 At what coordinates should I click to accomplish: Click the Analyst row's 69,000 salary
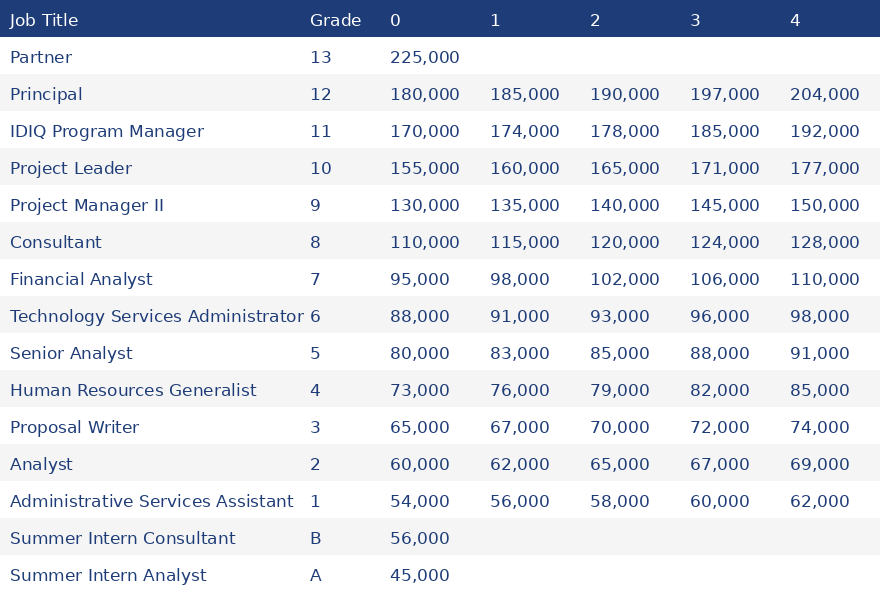(x=819, y=464)
